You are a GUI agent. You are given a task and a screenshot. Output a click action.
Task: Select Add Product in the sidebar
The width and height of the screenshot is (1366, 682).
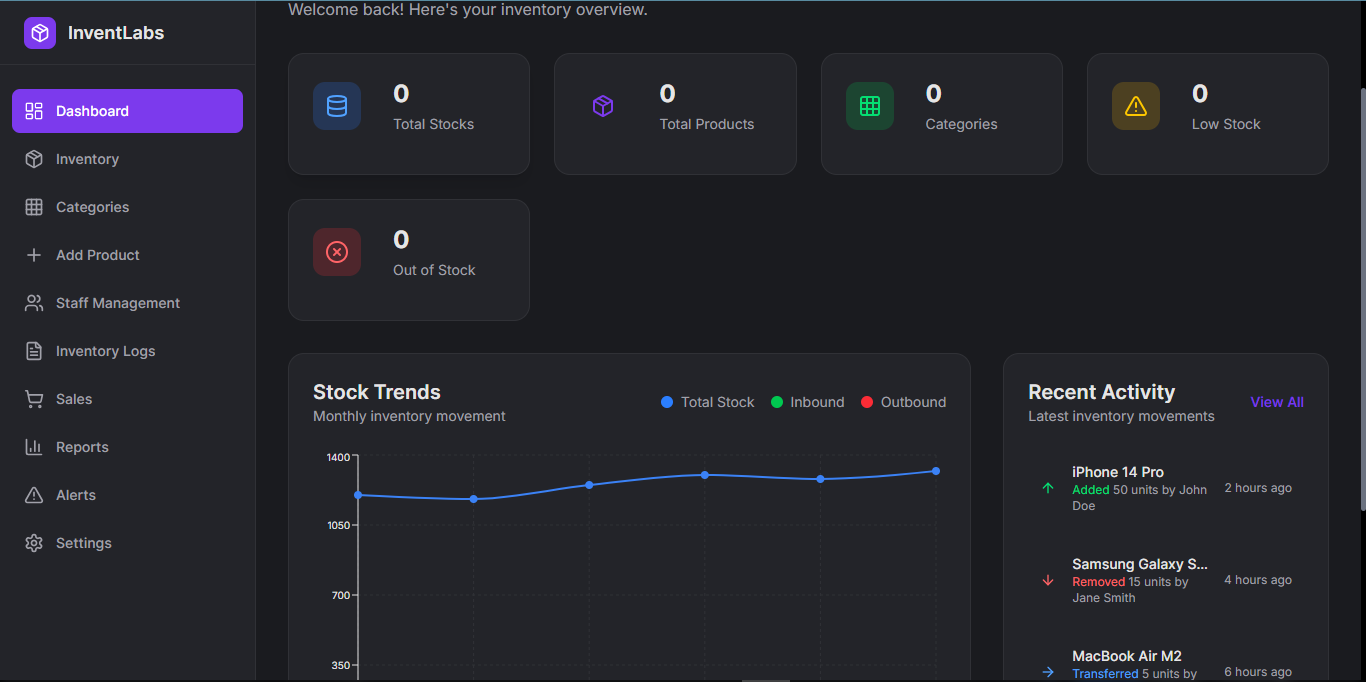[x=97, y=255]
